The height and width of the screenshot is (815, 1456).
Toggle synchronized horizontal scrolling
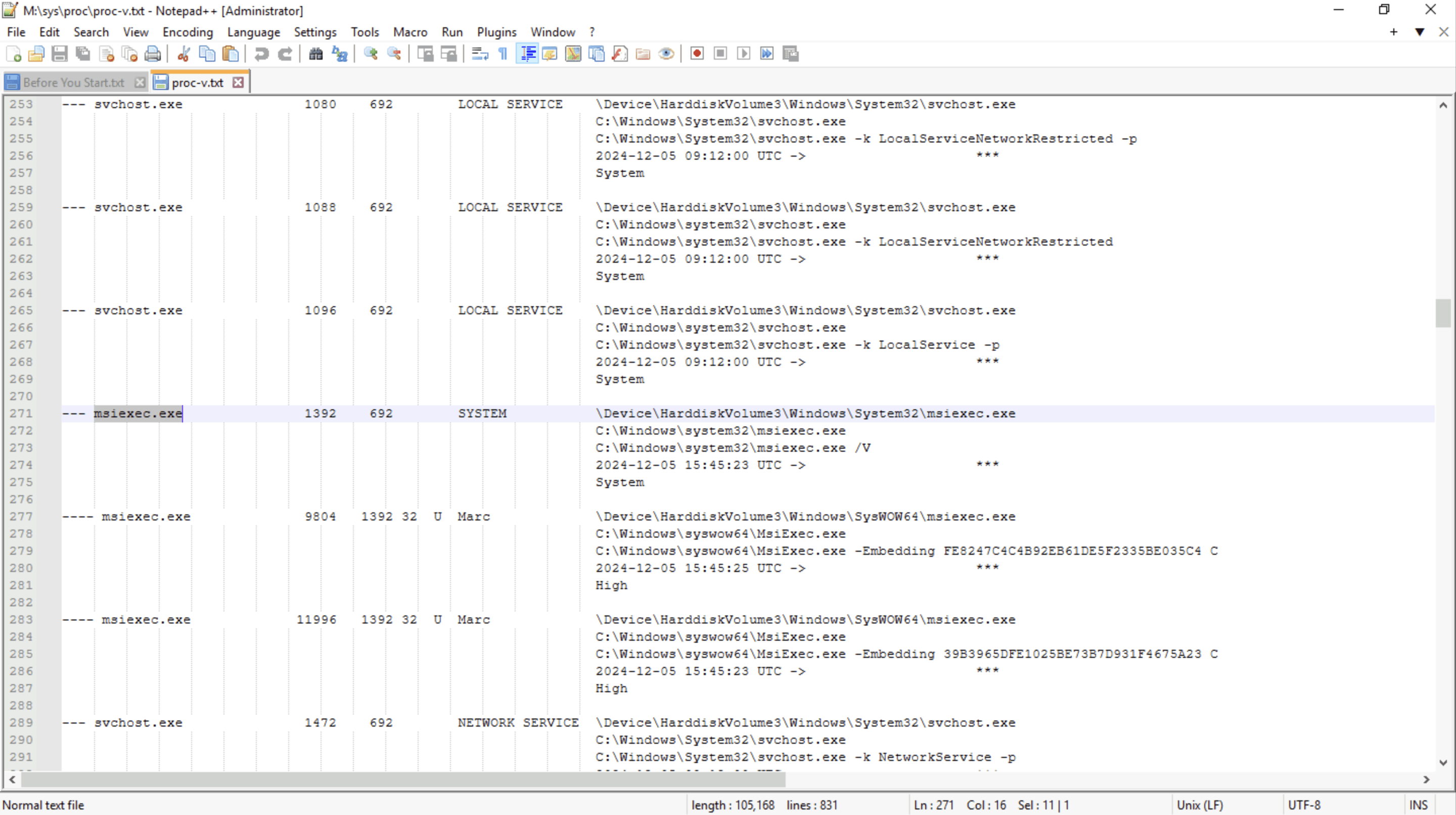[x=448, y=54]
